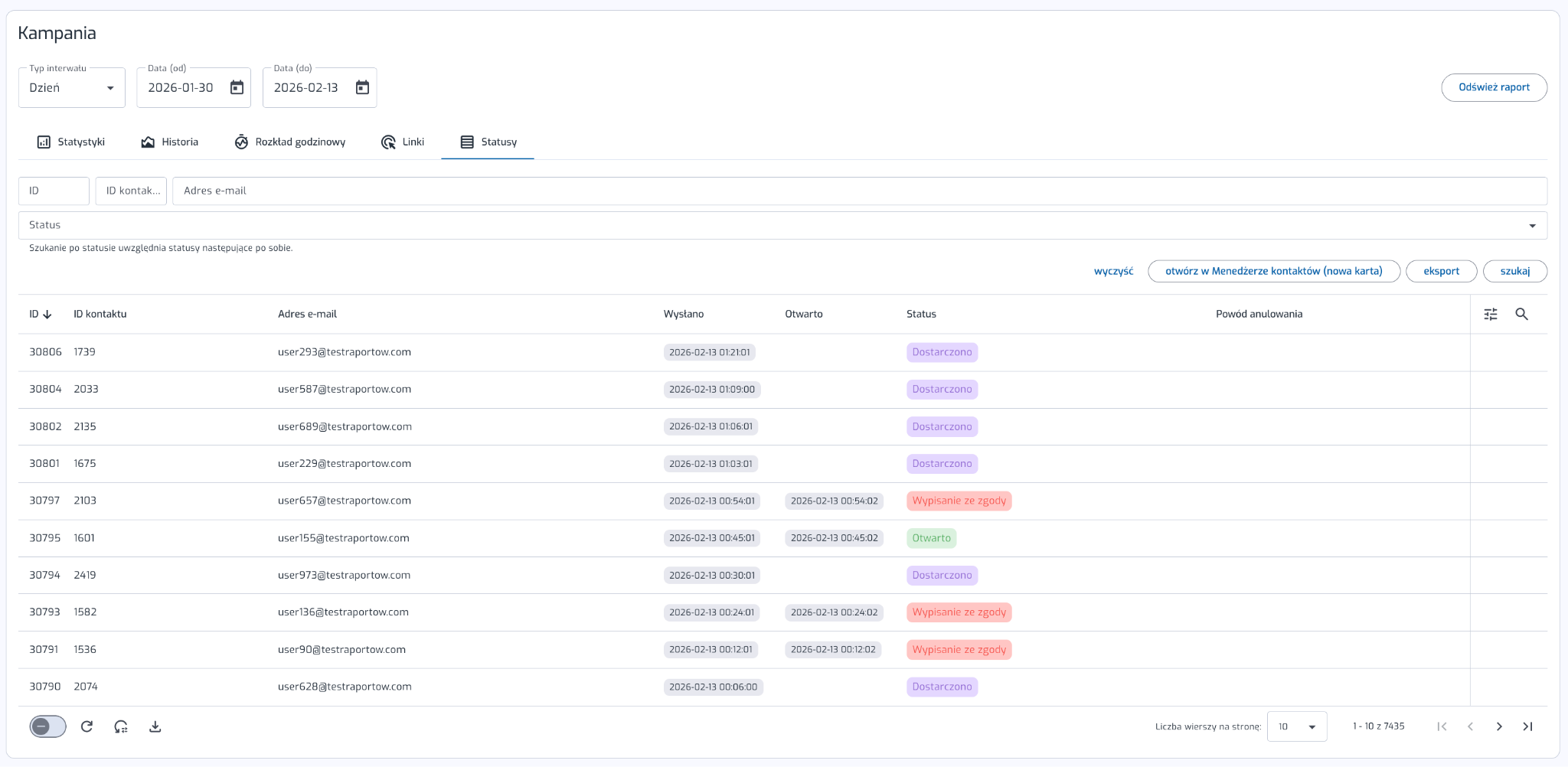Click the column settings sliders icon
Image resolution: width=1568 pixels, height=767 pixels.
pyautogui.click(x=1490, y=314)
